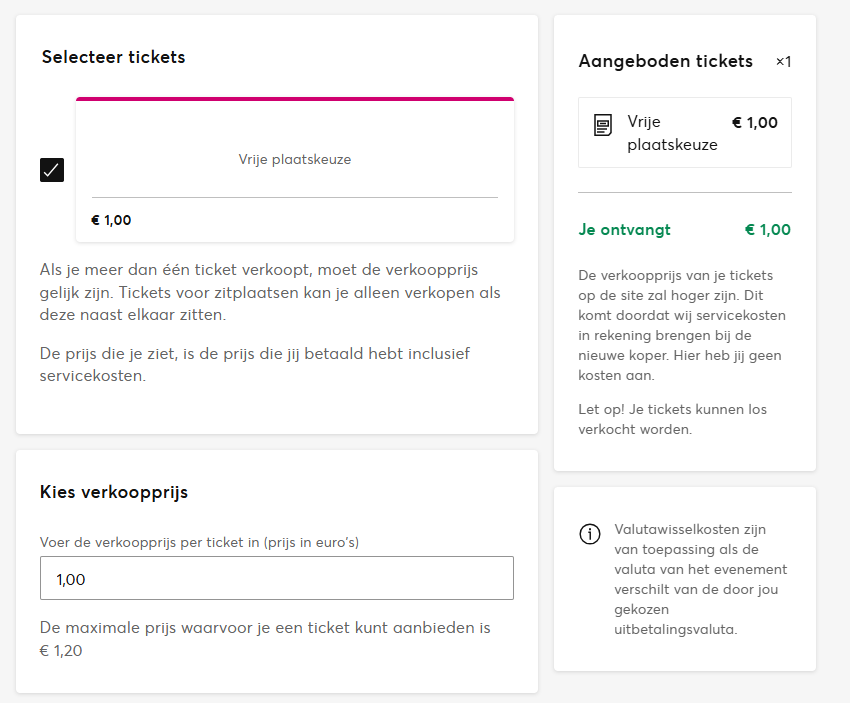Click the info circle icon
Screen dimensions: 850x703
point(590,534)
